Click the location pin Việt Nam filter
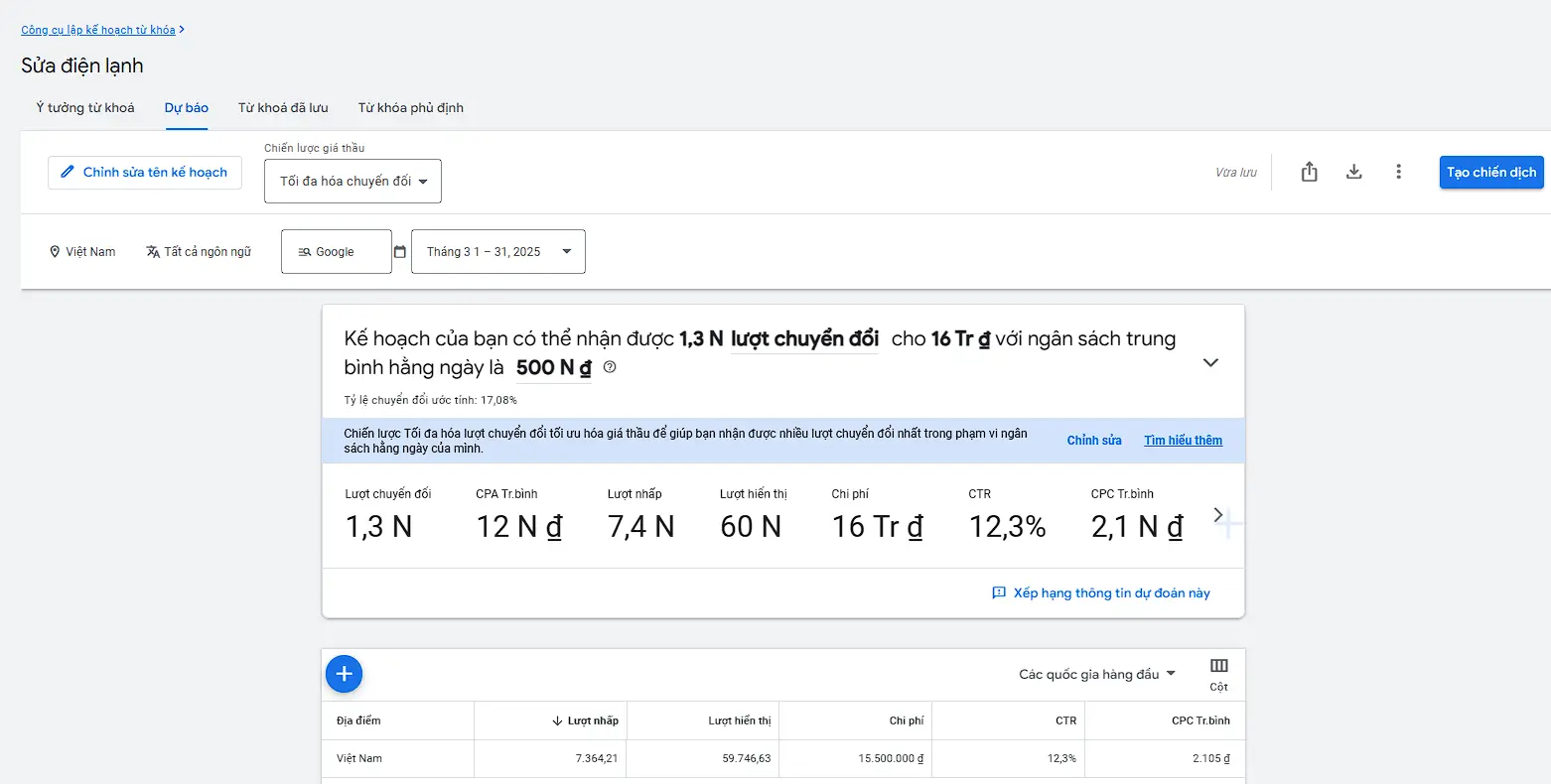Image resolution: width=1551 pixels, height=784 pixels. click(82, 252)
